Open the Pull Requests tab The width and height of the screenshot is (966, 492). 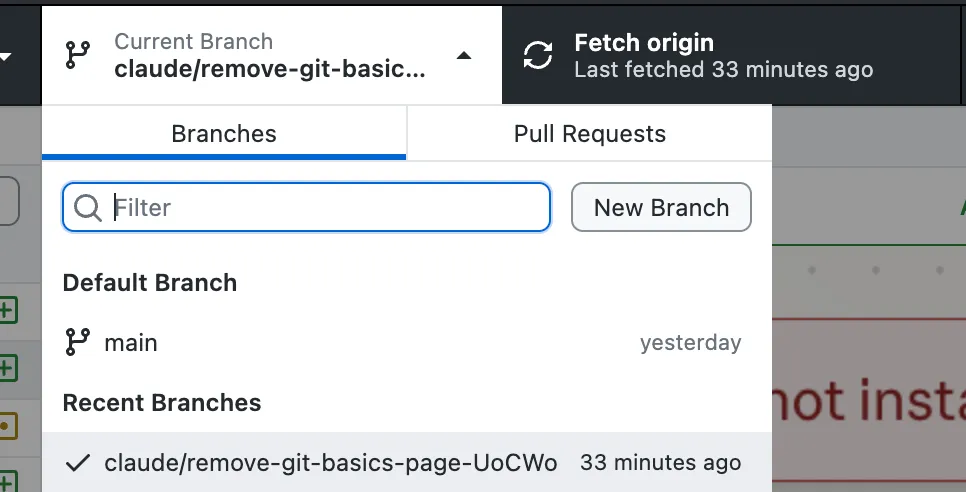(589, 134)
